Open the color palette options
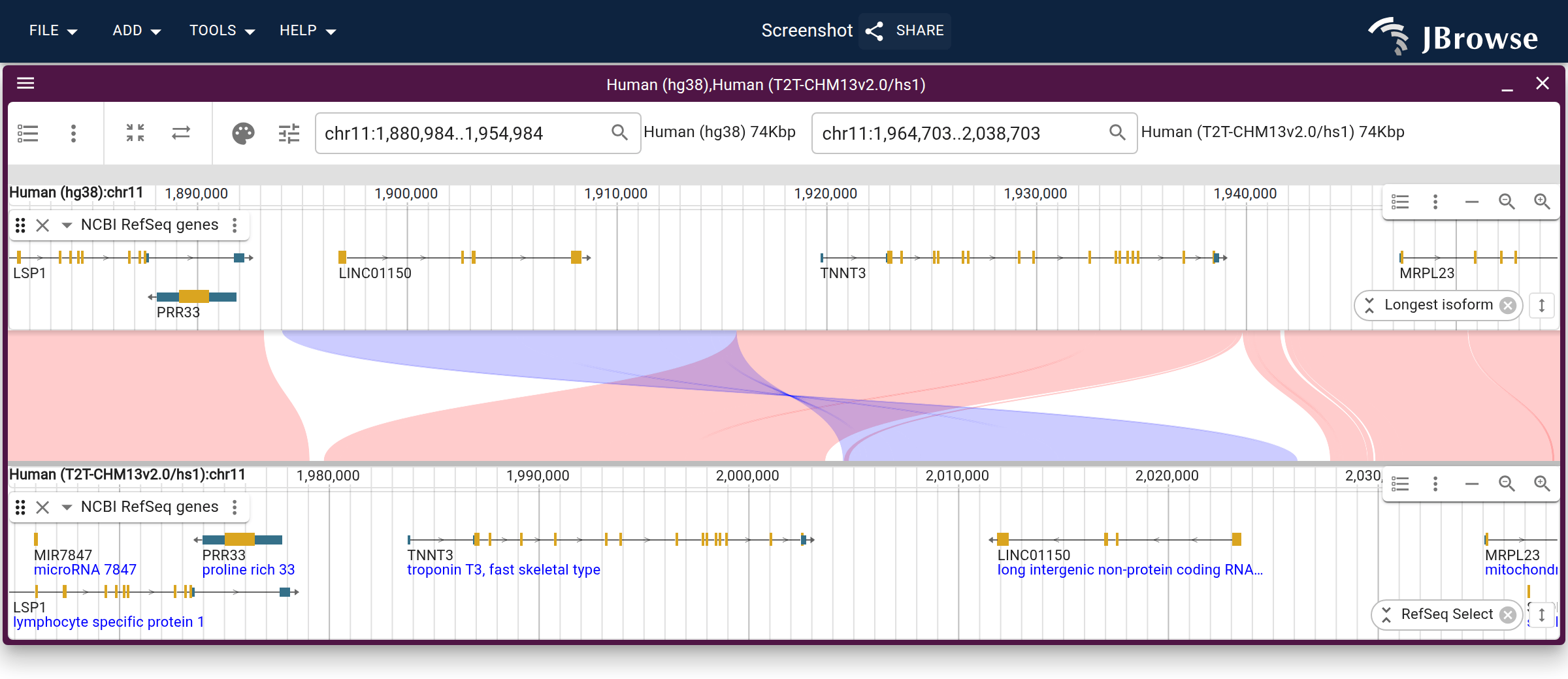Image resolution: width=1568 pixels, height=679 pixels. coord(243,133)
